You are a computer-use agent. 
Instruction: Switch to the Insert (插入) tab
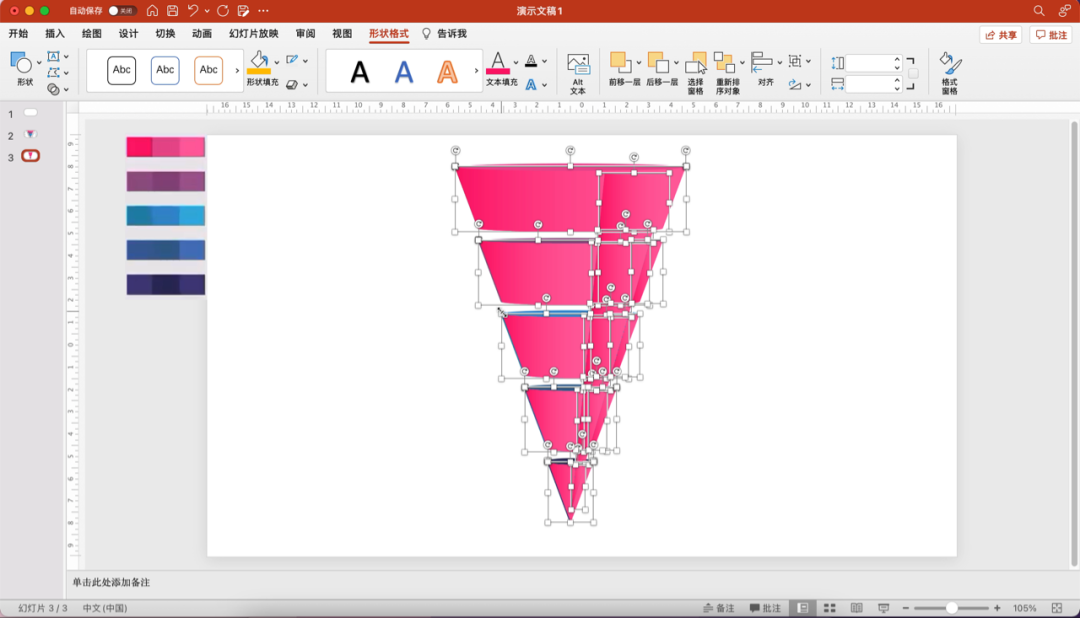(55, 33)
